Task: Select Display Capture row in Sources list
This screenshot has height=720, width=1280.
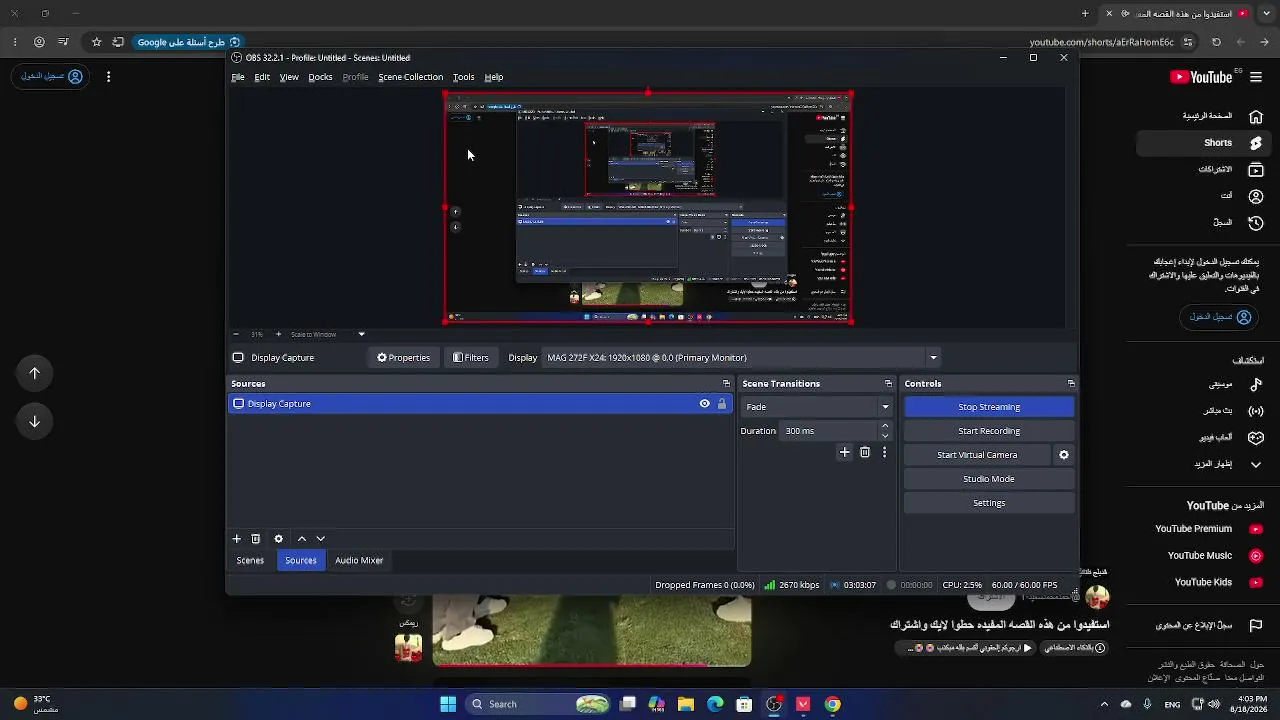Action: (481, 404)
